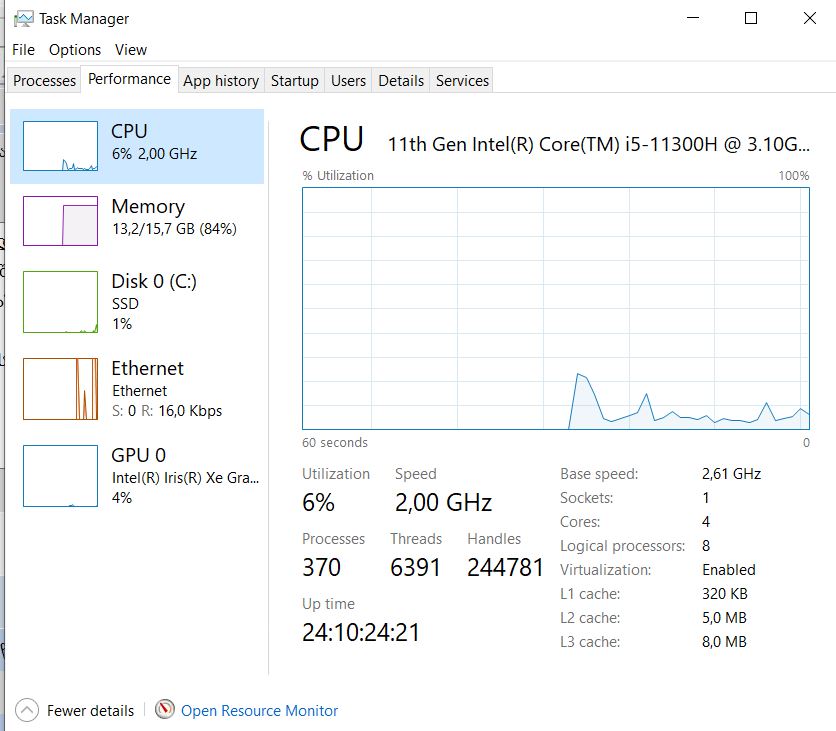The height and width of the screenshot is (731, 836).
Task: Switch to the App history tab
Action: click(221, 81)
